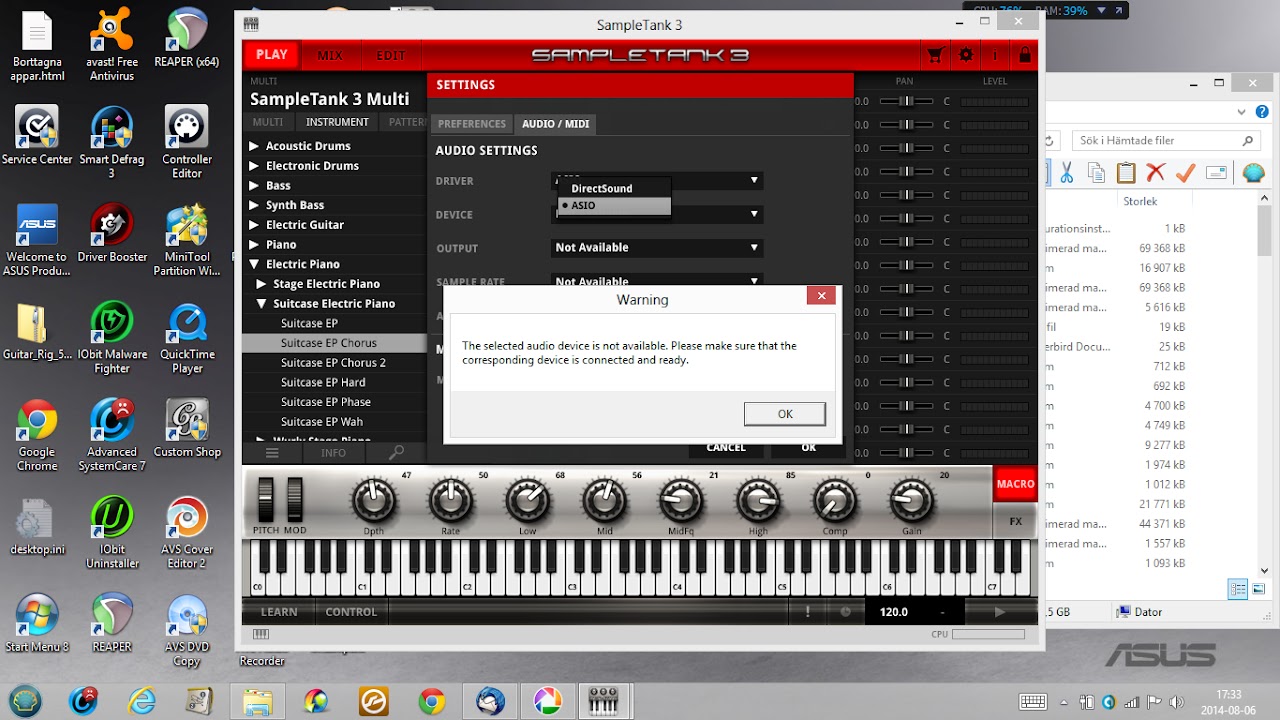
Task: Switch to the MIX tab
Action: (x=330, y=56)
